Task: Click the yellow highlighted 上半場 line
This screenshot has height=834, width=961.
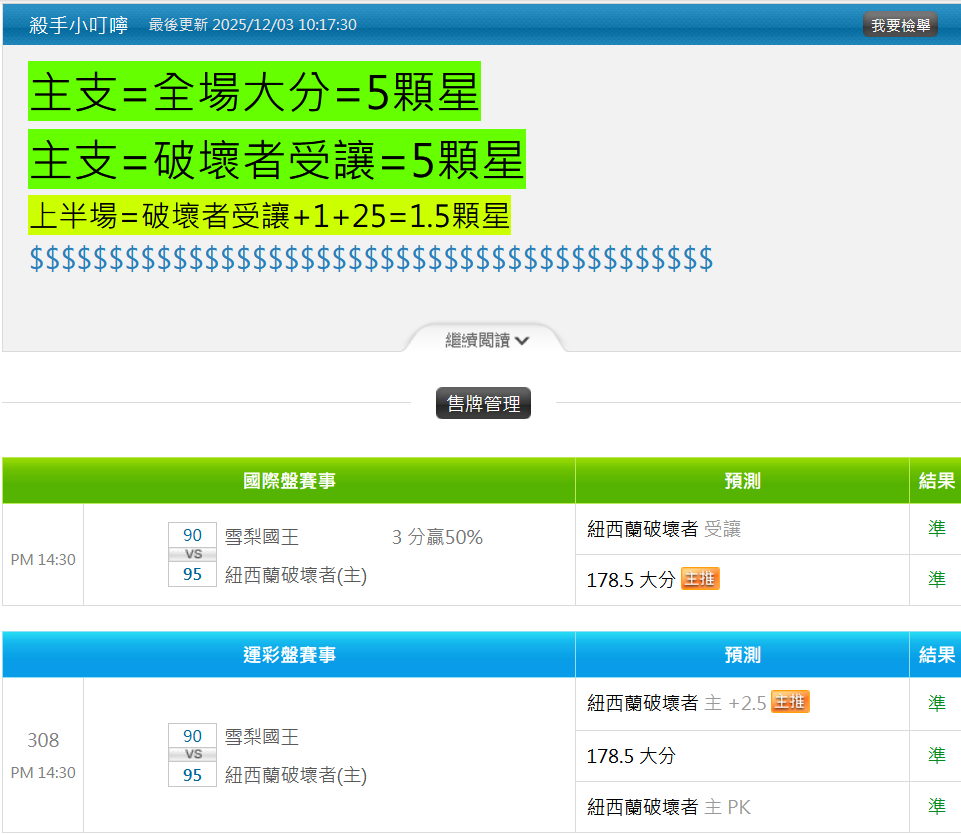Action: [x=270, y=215]
